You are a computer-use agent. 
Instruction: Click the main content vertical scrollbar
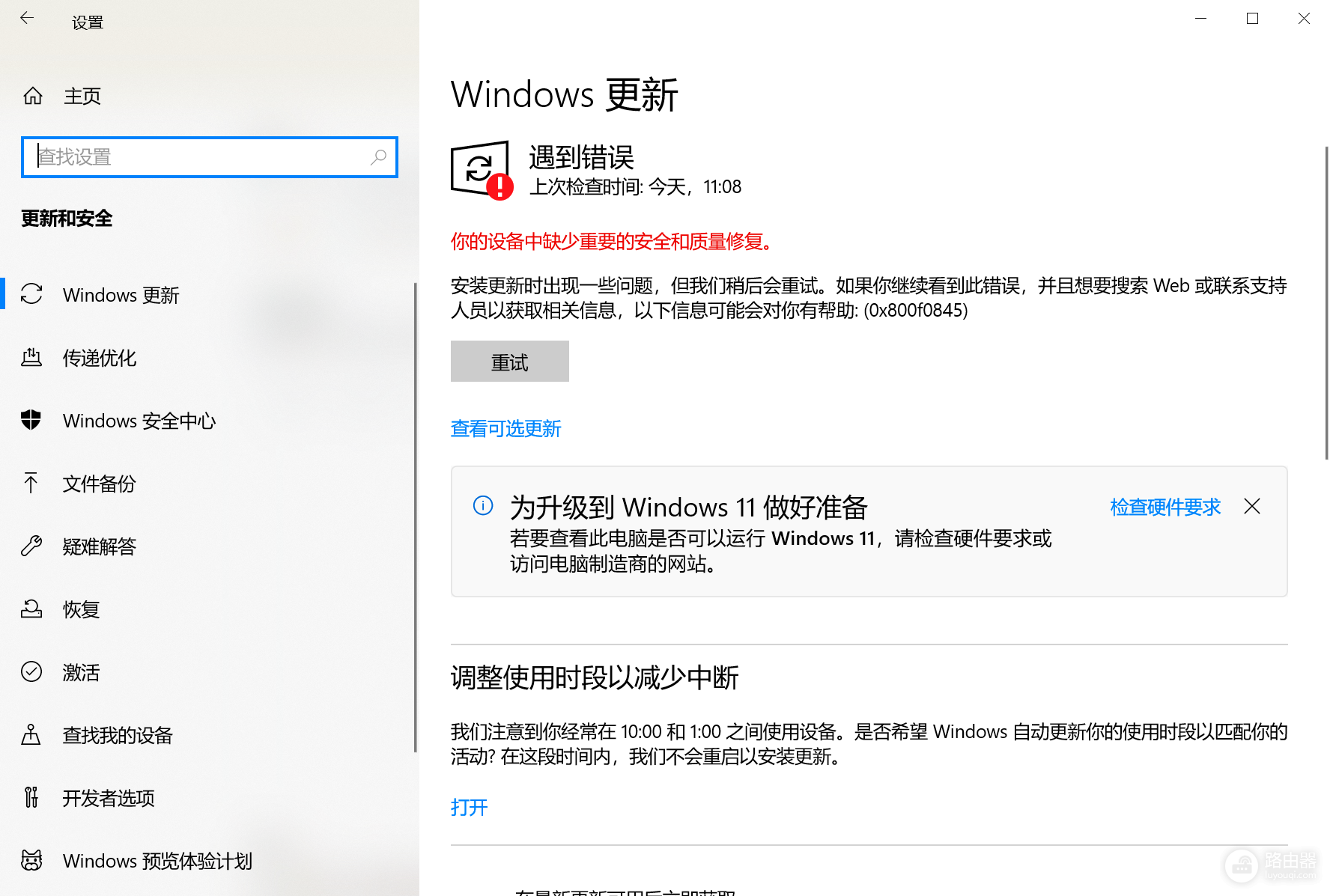click(x=1326, y=302)
